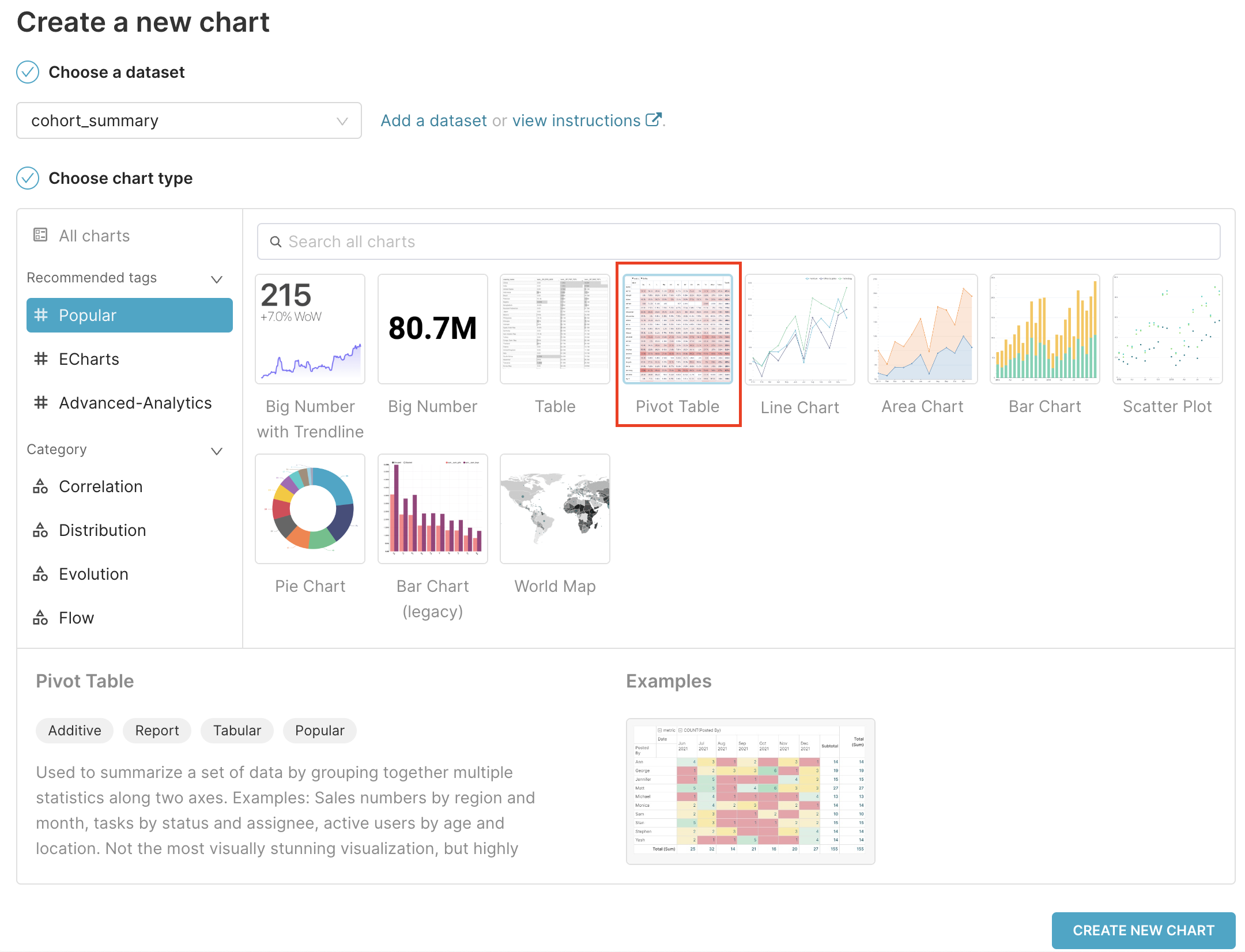Viewport: 1245px width, 952px height.
Task: Pick the Pie Chart thumbnail
Action: point(310,509)
